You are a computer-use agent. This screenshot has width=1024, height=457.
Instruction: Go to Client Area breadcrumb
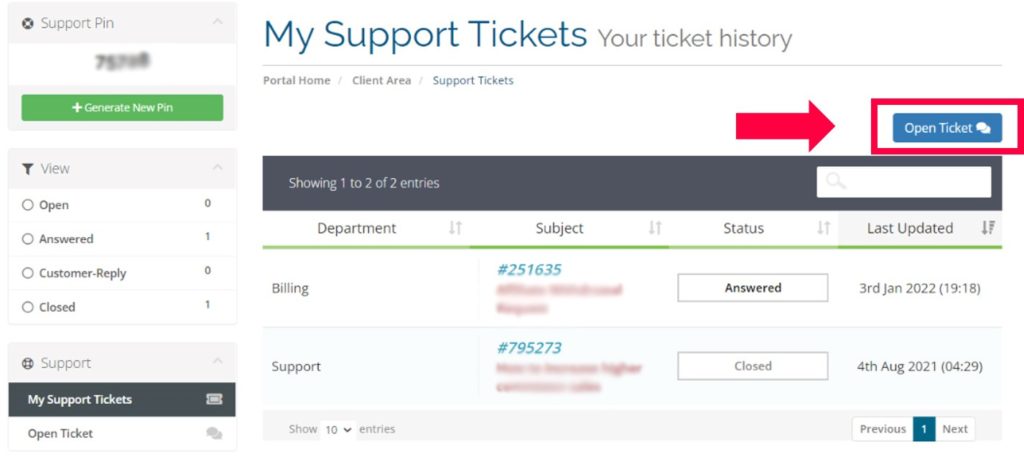[381, 80]
